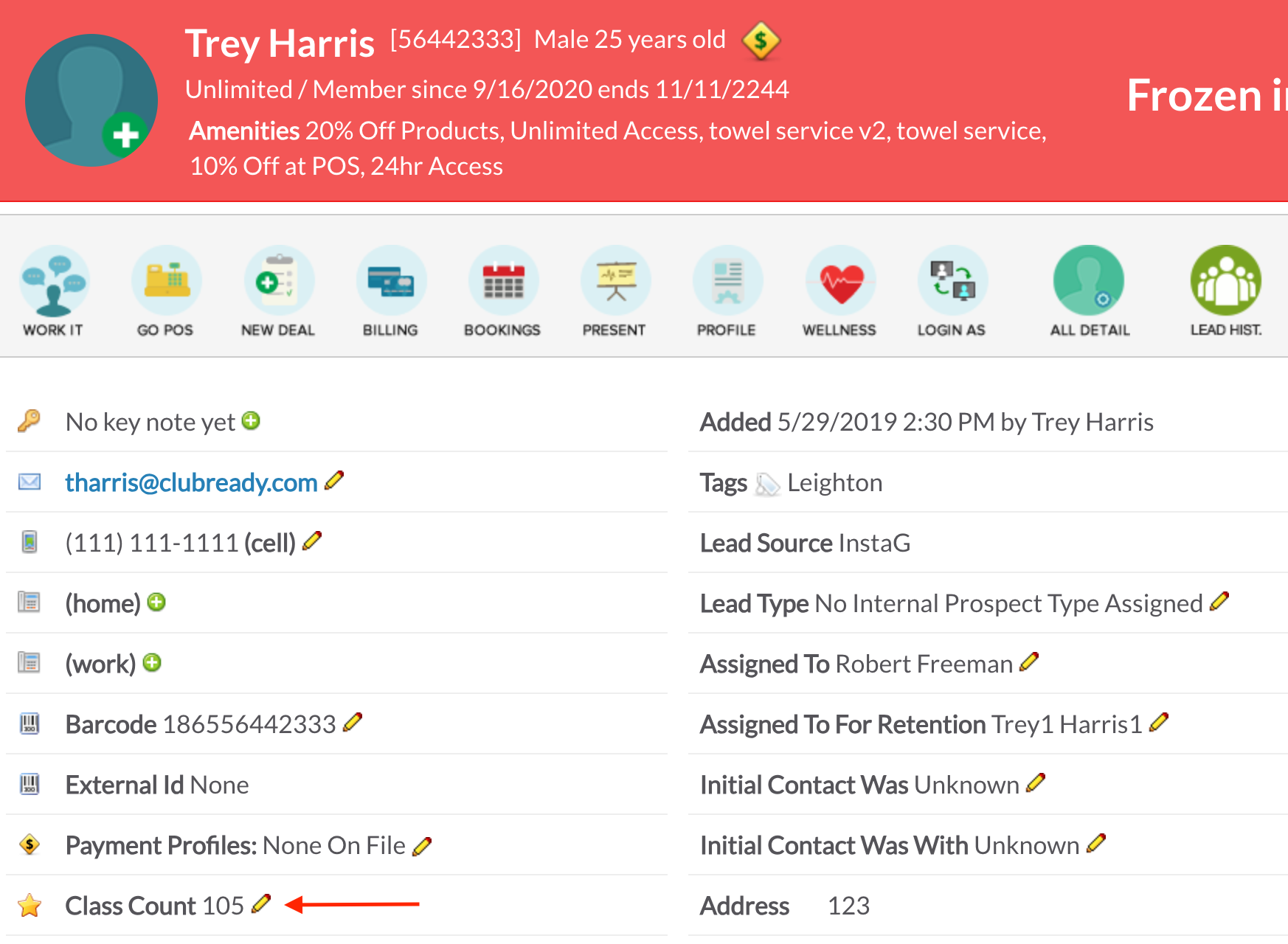Edit the Class Count value
Viewport: 1288px width, 944px height.
click(x=261, y=903)
